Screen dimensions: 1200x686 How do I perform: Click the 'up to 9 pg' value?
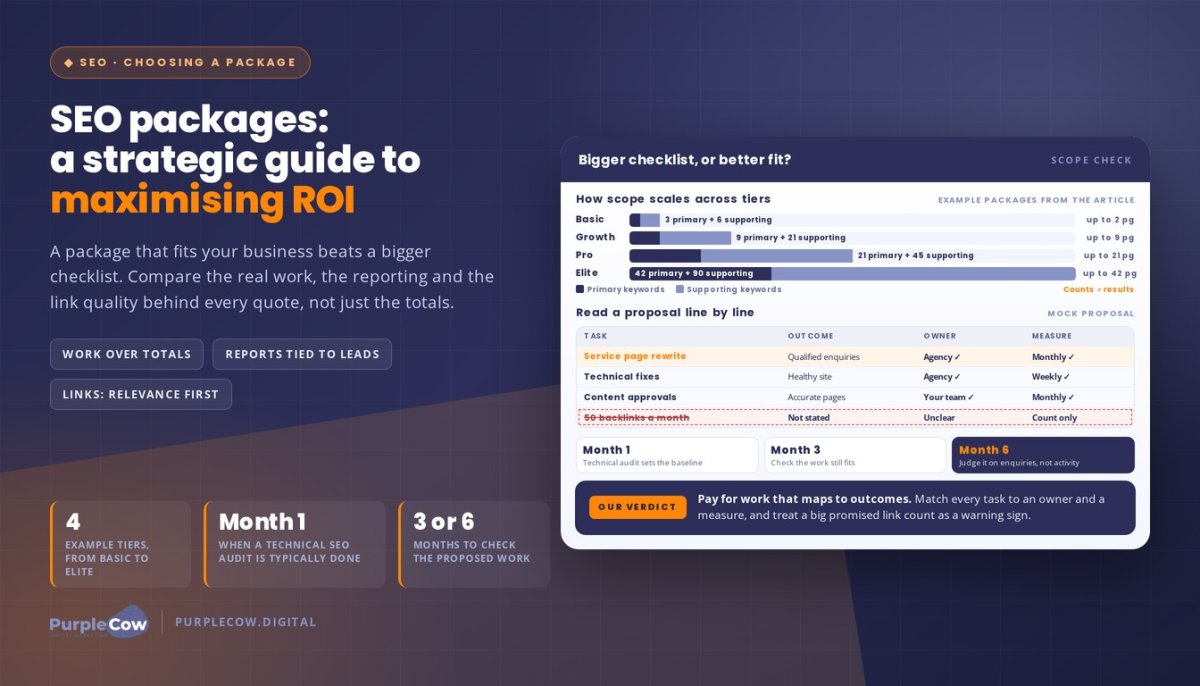[1111, 238]
